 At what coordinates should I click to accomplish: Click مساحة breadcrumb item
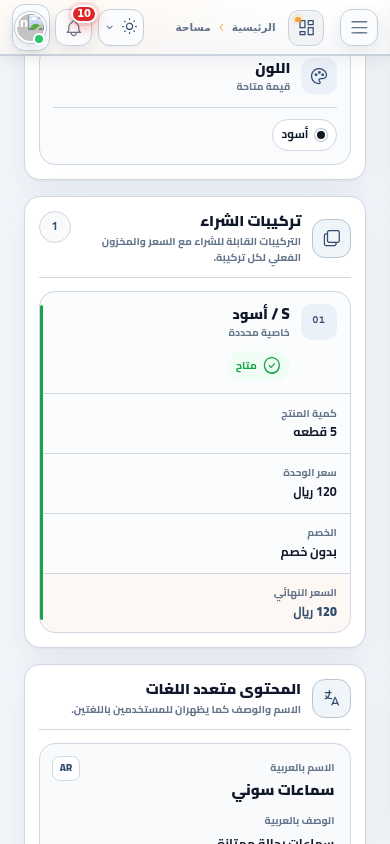[193, 27]
